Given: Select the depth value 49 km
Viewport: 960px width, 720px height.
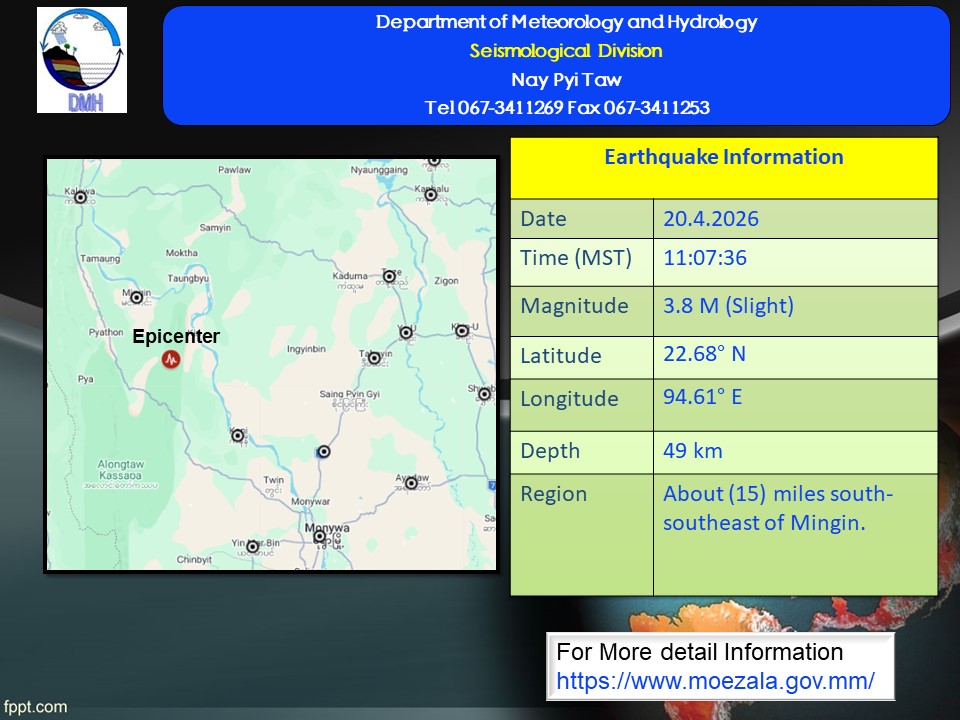Looking at the screenshot, I should pyautogui.click(x=693, y=451).
